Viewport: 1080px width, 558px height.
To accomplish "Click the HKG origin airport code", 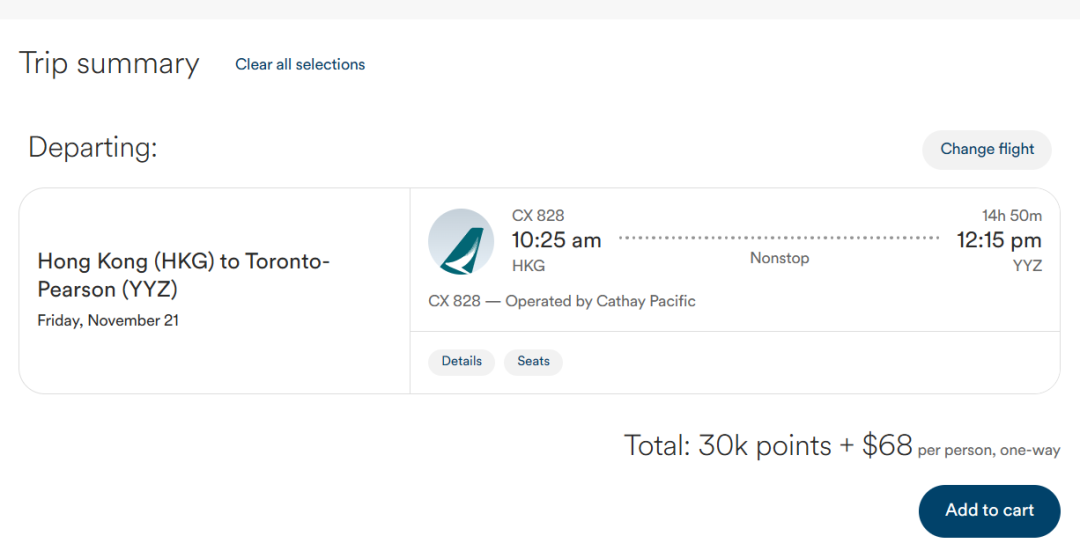I will pos(528,266).
